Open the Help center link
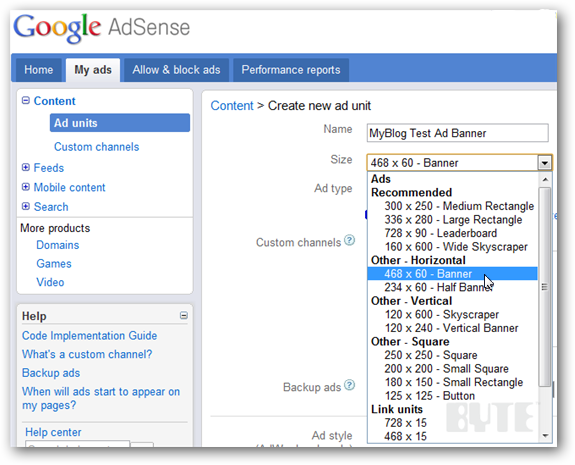Image resolution: width=575 pixels, height=465 pixels. point(53,432)
